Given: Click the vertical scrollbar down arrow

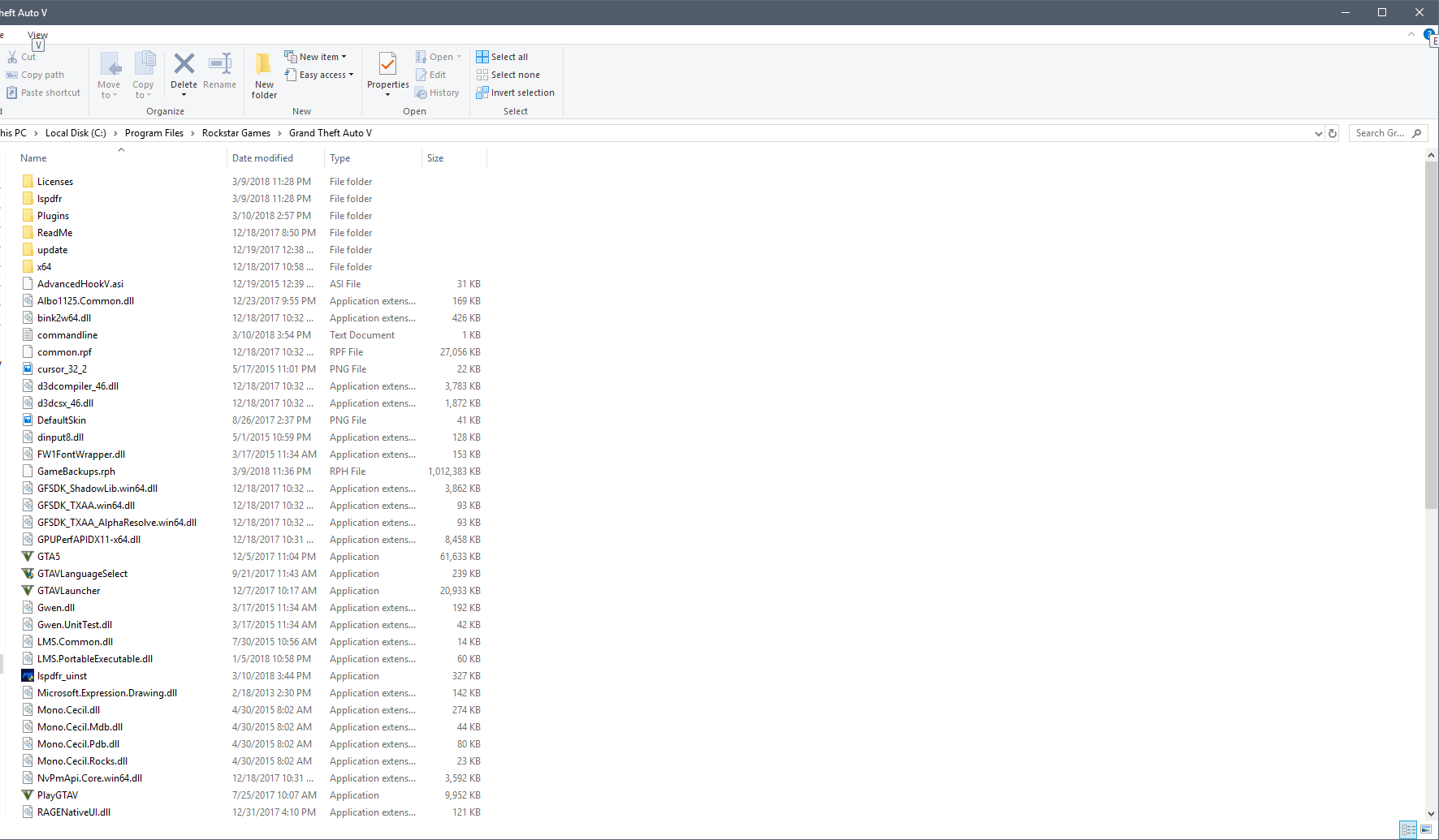Looking at the screenshot, I should coord(1431,814).
